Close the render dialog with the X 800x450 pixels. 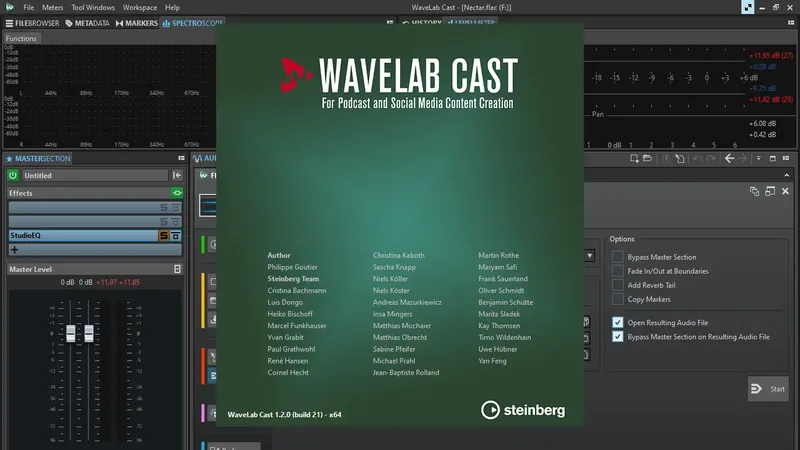point(785,191)
